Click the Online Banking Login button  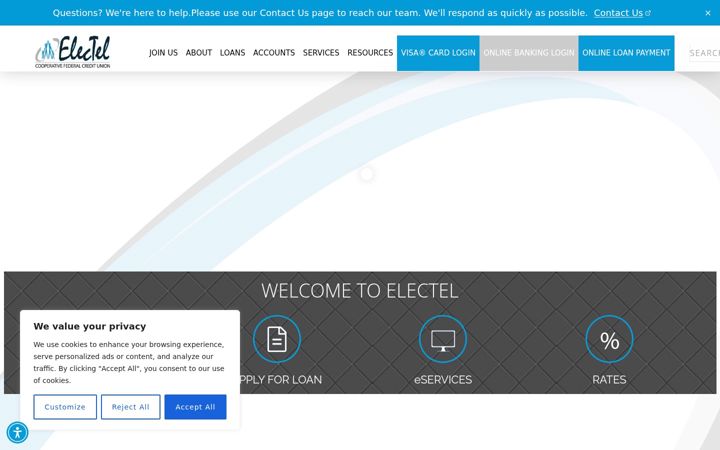click(529, 53)
